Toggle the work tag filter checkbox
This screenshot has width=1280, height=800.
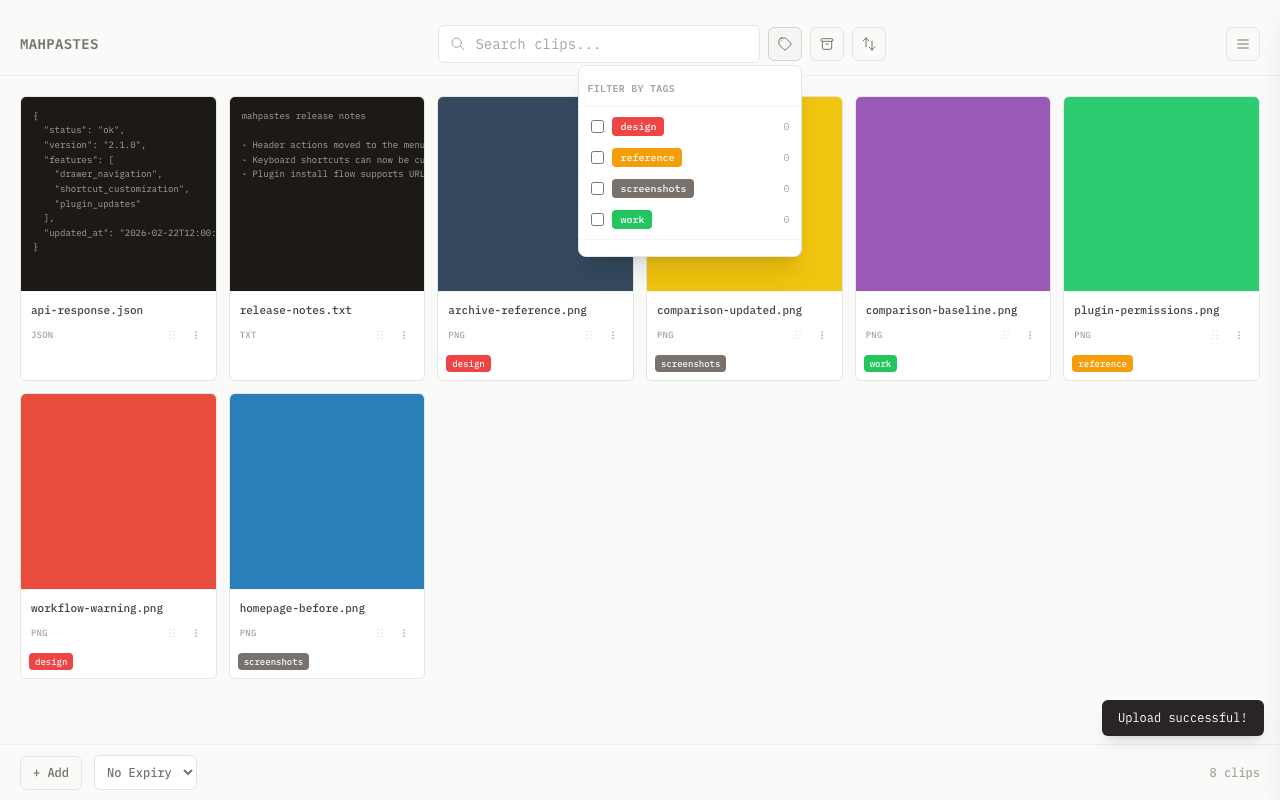point(598,220)
